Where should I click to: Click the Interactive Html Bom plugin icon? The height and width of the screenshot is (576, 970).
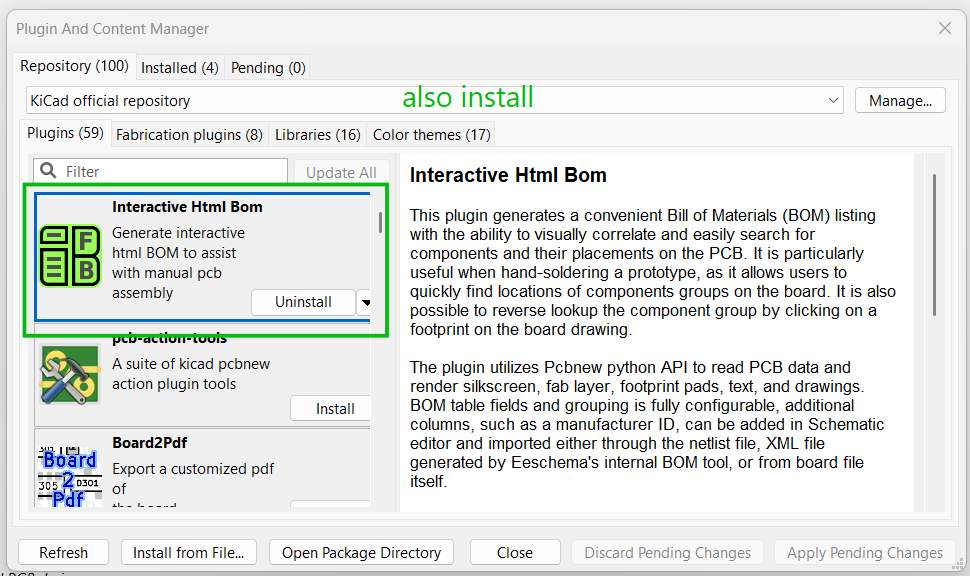click(x=70, y=255)
